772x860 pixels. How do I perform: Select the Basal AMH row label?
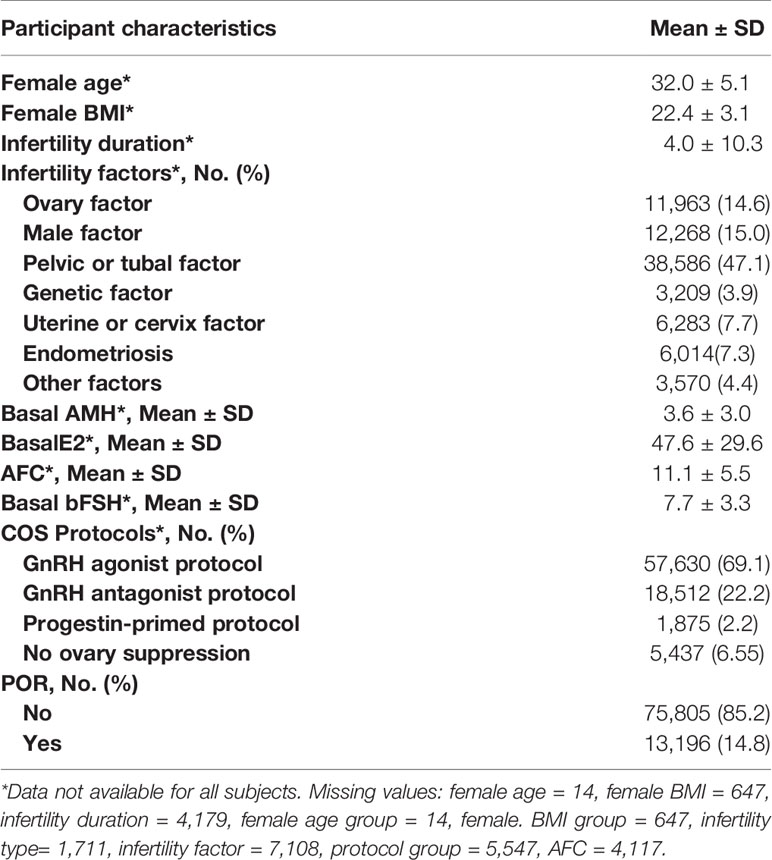point(127,414)
